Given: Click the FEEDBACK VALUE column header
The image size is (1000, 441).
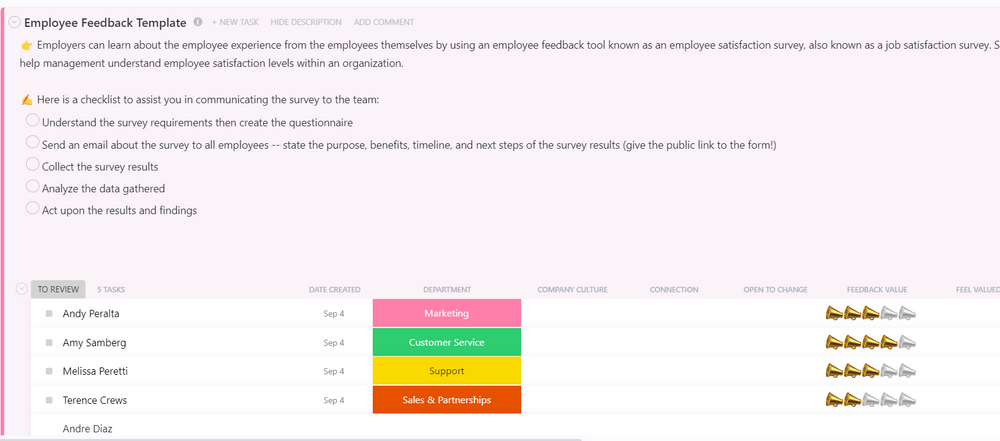Looking at the screenshot, I should pyautogui.click(x=876, y=290).
